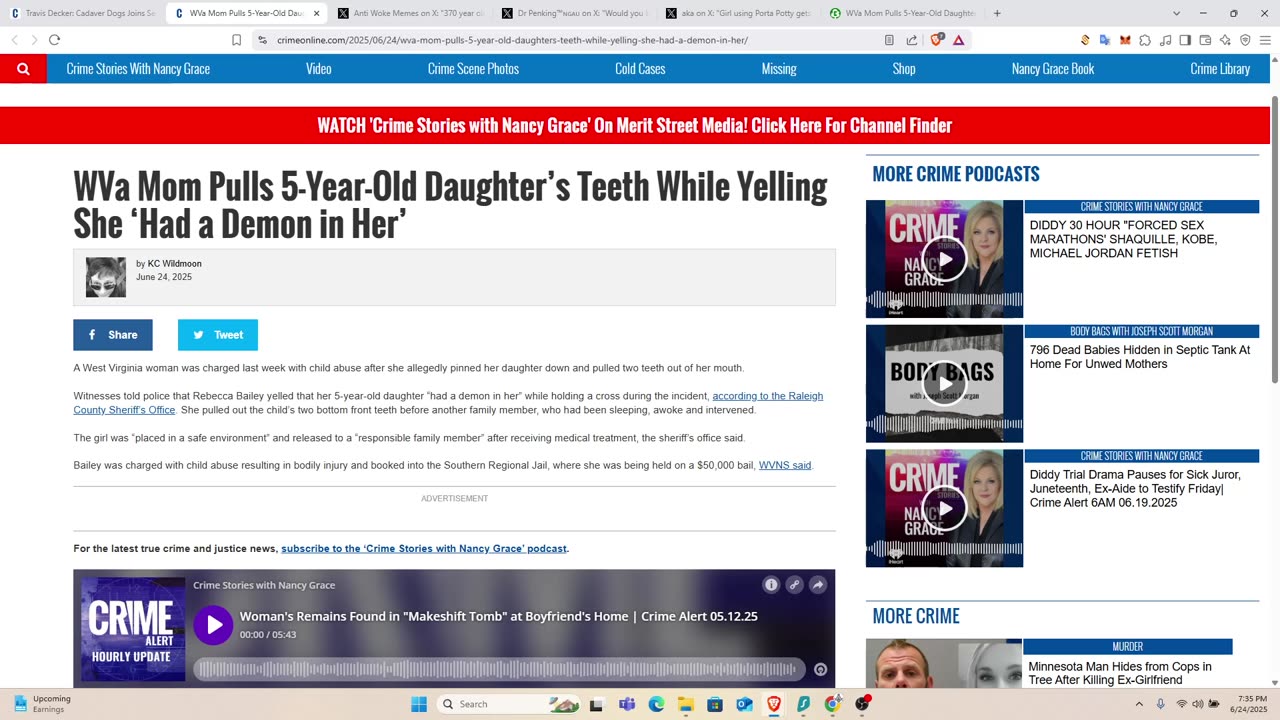Go to Cold Cases section

(x=640, y=69)
